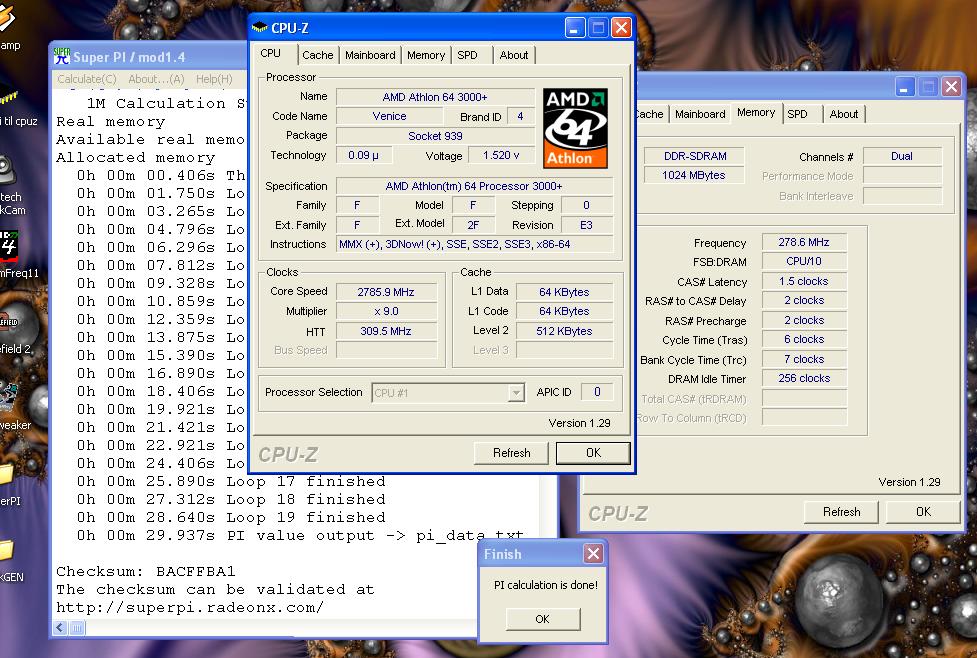Image resolution: width=977 pixels, height=658 pixels.
Task: Click the Super PI title bar icon
Action: [62, 57]
